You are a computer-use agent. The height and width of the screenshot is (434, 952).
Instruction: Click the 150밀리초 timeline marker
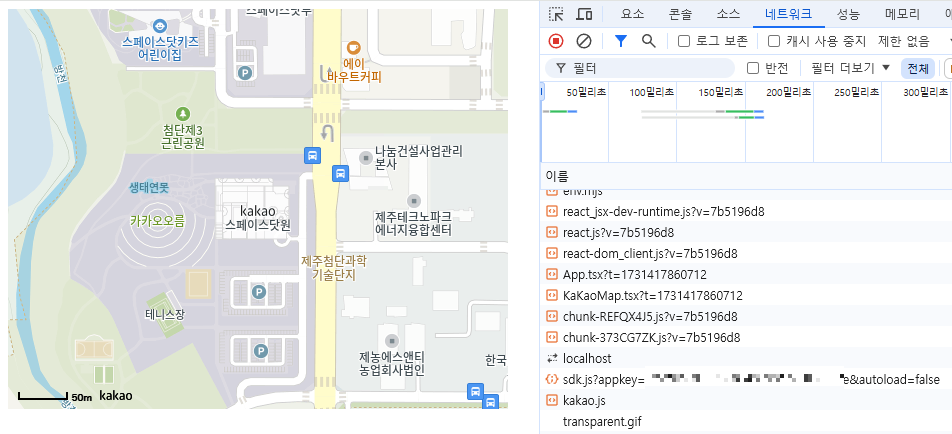coord(720,92)
